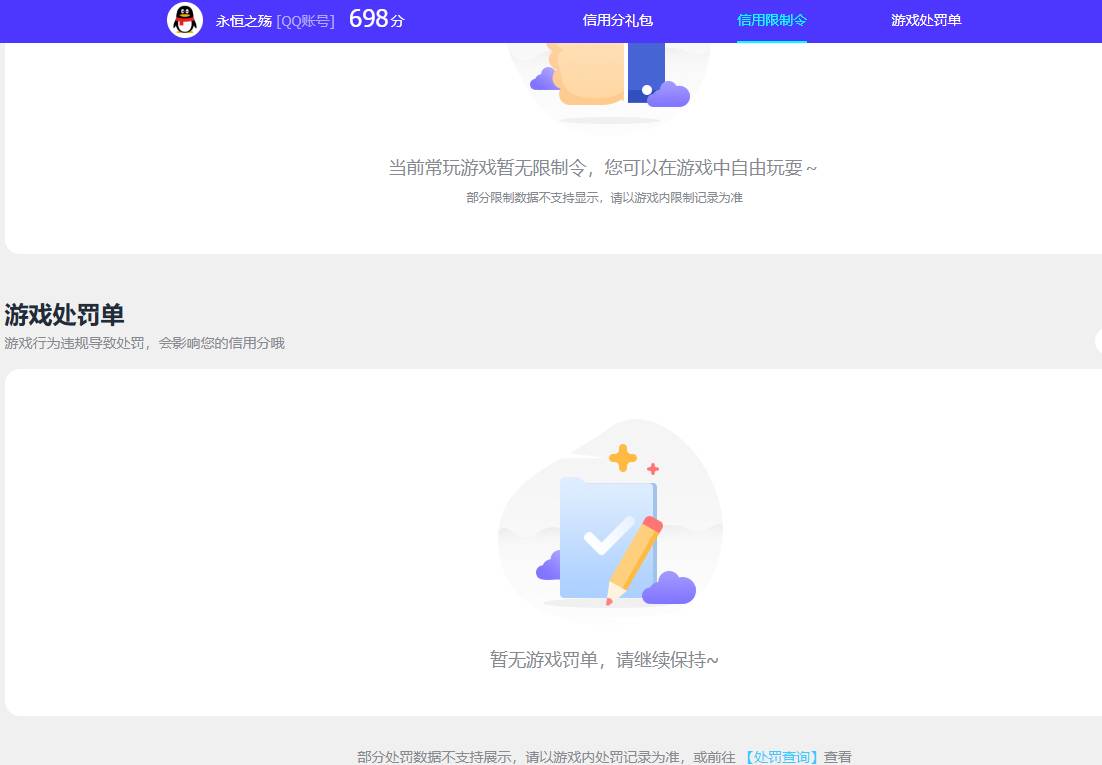Image resolution: width=1102 pixels, height=765 pixels.
Task: Open the active 信用限制令 tab
Action: (772, 20)
